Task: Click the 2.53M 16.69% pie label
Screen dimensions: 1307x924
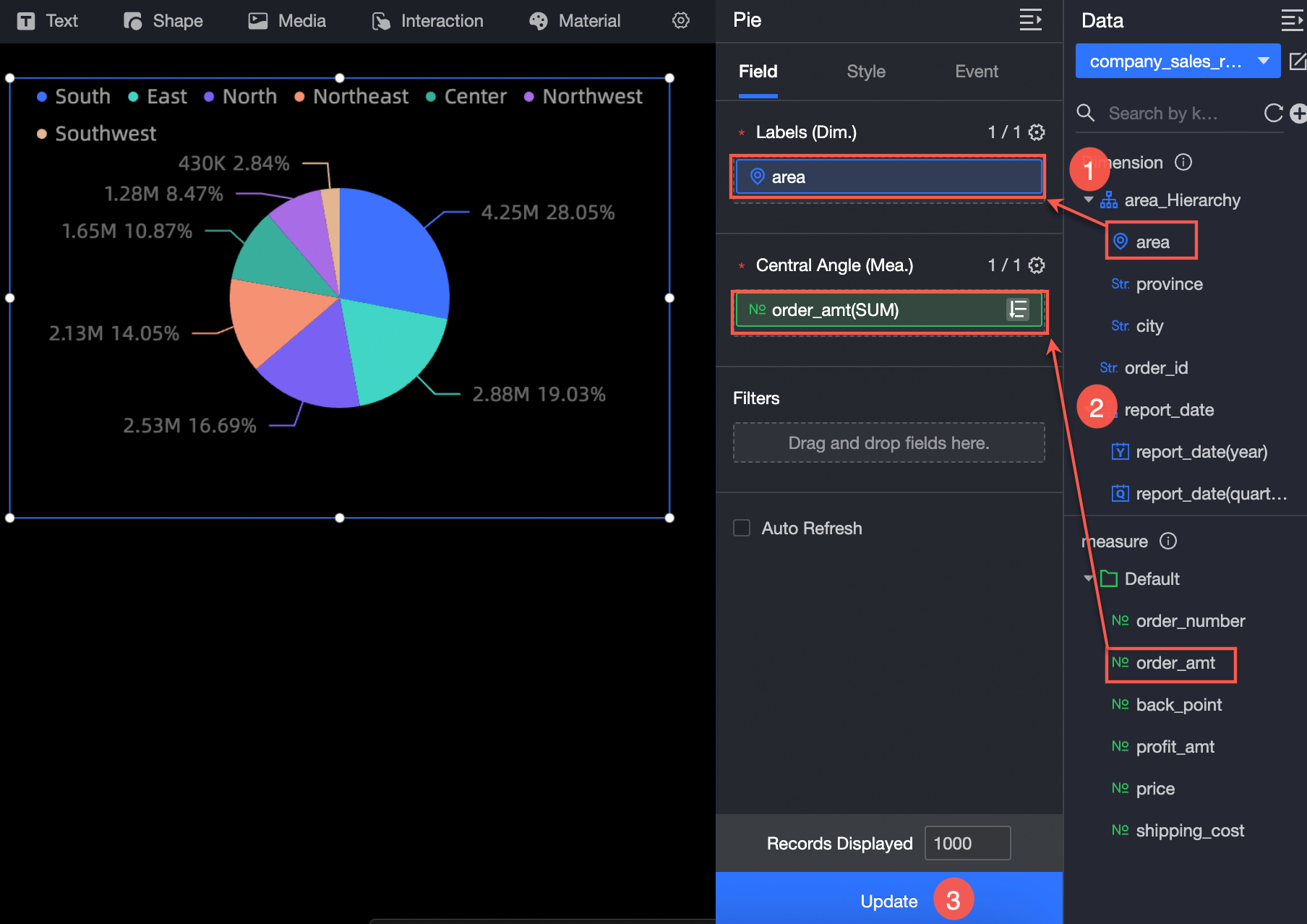Action: click(189, 425)
